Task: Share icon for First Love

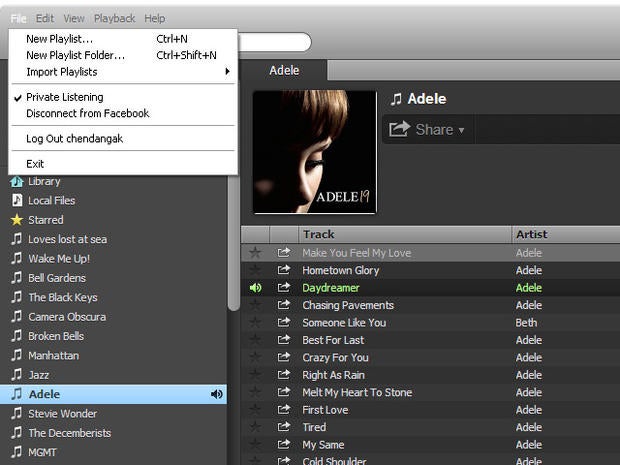Action: click(x=284, y=409)
